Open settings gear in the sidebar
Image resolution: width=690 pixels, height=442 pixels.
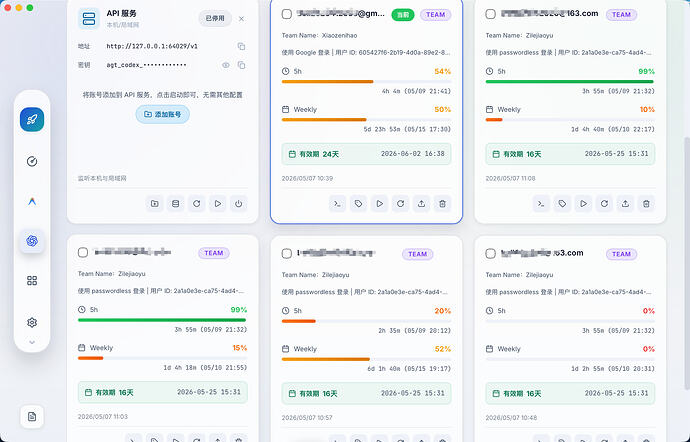tap(32, 322)
